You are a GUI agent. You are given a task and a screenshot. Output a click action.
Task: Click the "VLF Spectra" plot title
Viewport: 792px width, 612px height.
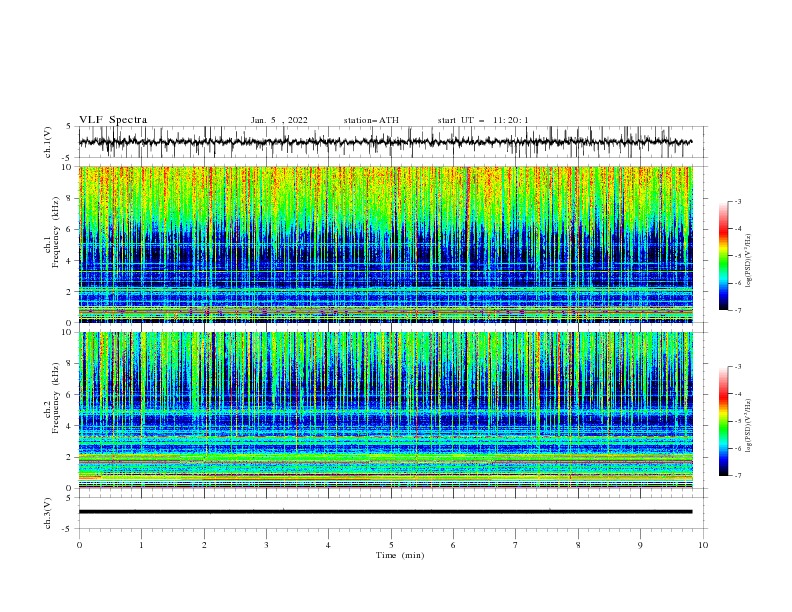pyautogui.click(x=113, y=120)
